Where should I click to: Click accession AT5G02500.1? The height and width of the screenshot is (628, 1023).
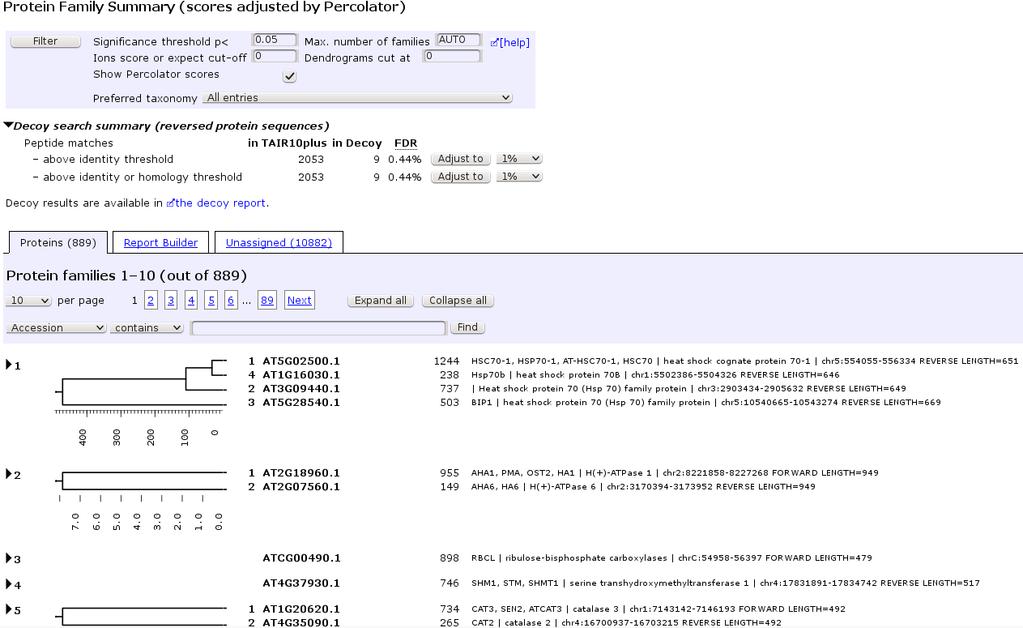(x=301, y=361)
